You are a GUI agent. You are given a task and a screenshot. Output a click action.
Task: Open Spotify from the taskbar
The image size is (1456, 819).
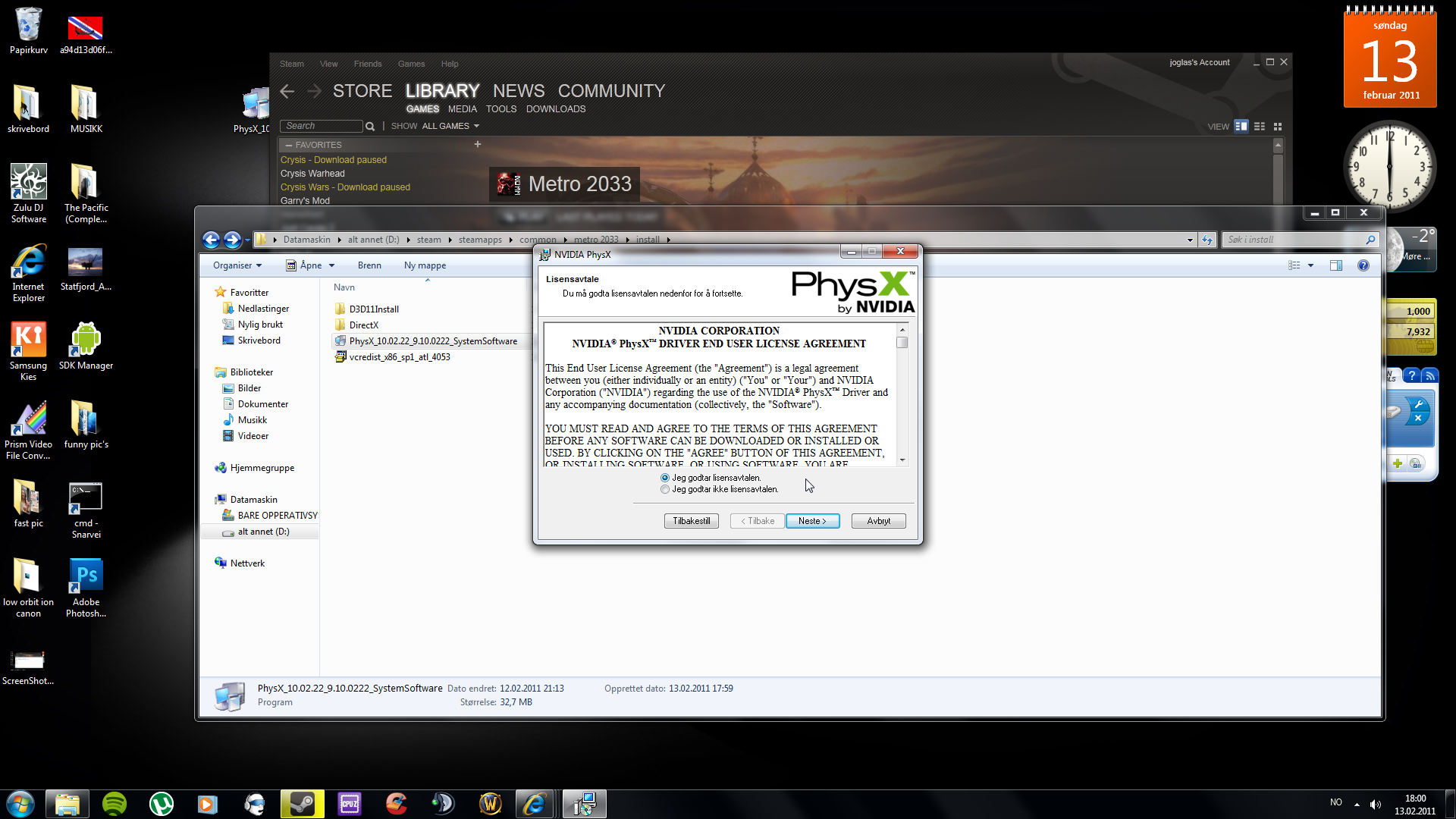115,804
